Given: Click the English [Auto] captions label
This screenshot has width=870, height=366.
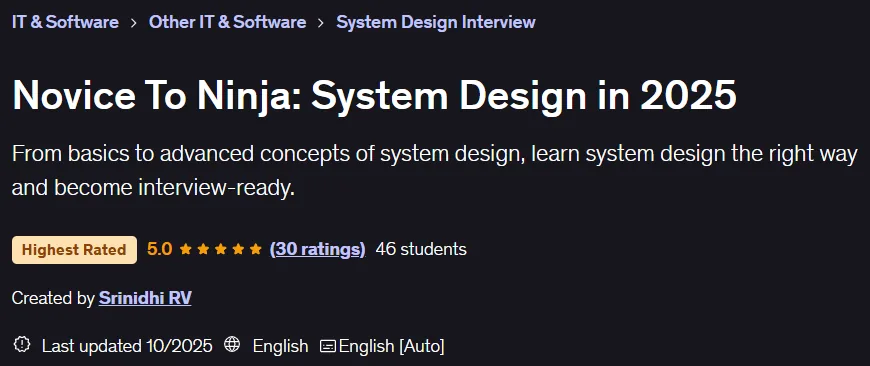Looking at the screenshot, I should click(x=391, y=346).
